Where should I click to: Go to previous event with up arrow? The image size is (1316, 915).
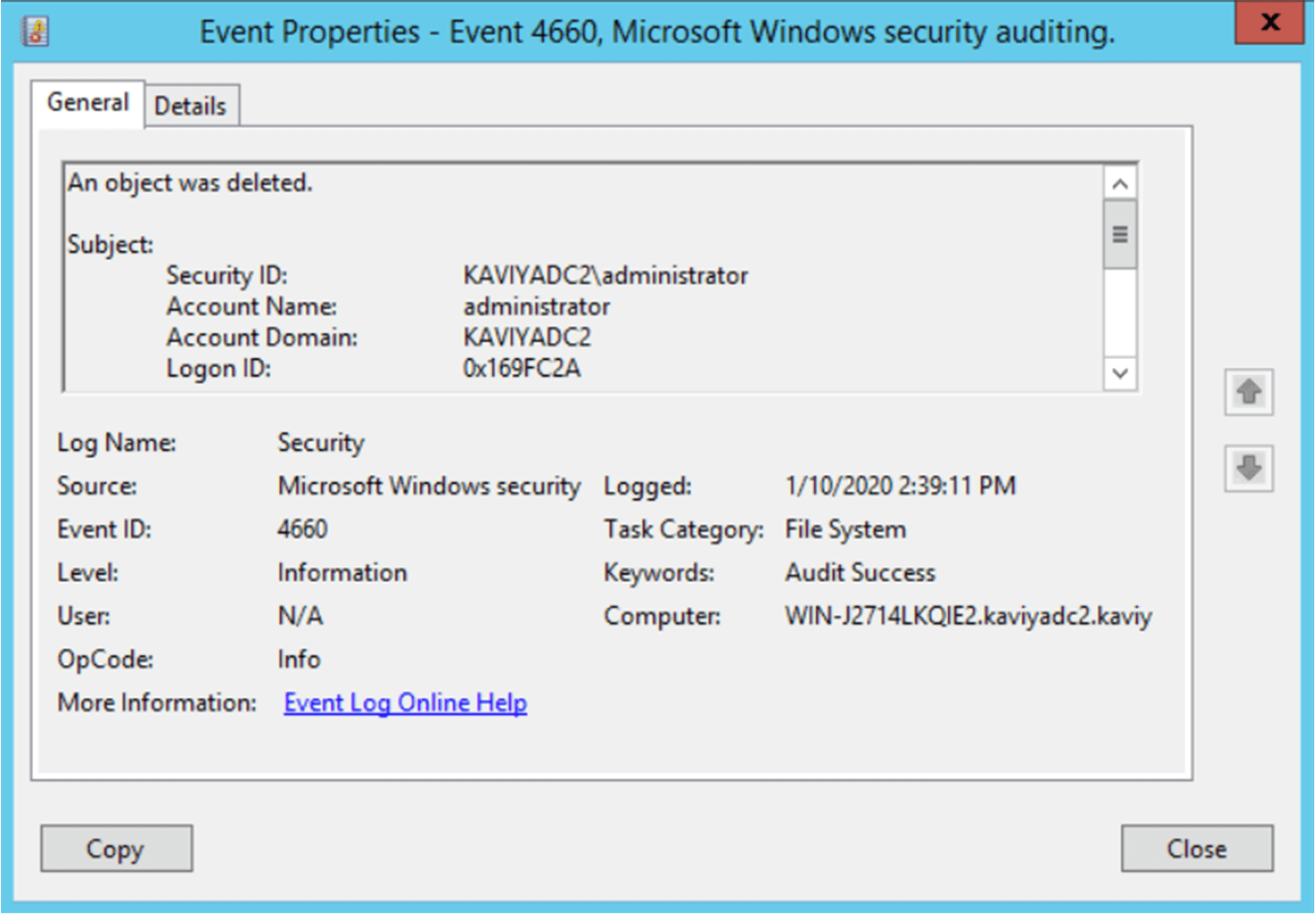(x=1249, y=392)
